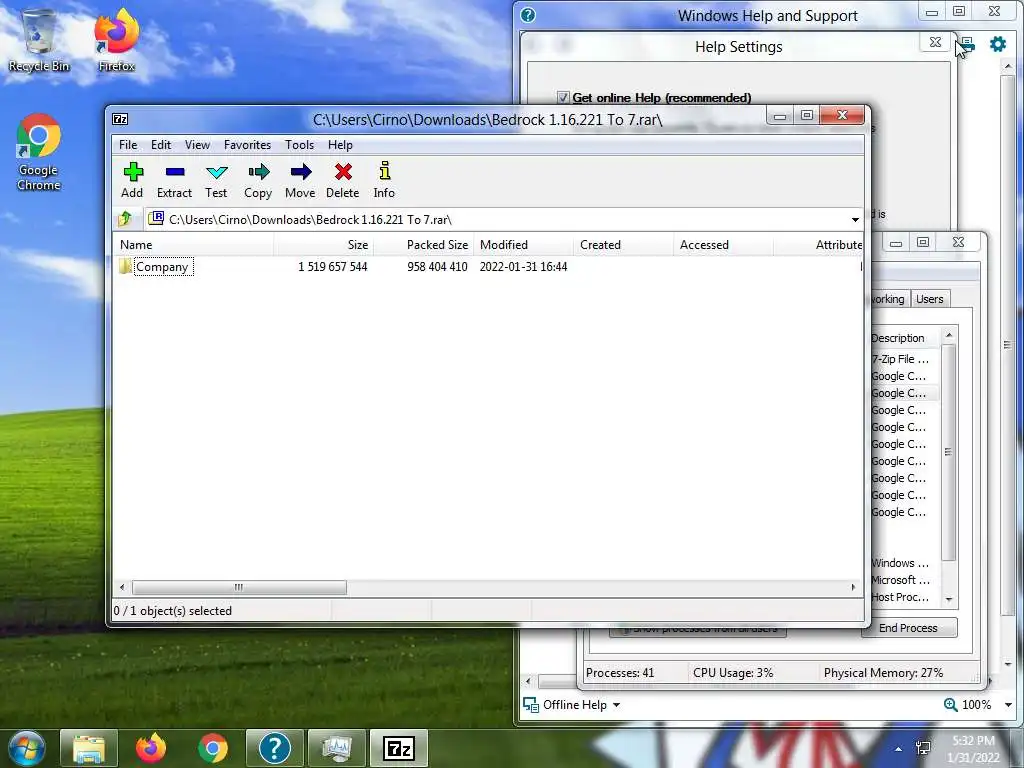The image size is (1024, 768).
Task: Sort by the Created column header
Action: click(x=623, y=245)
